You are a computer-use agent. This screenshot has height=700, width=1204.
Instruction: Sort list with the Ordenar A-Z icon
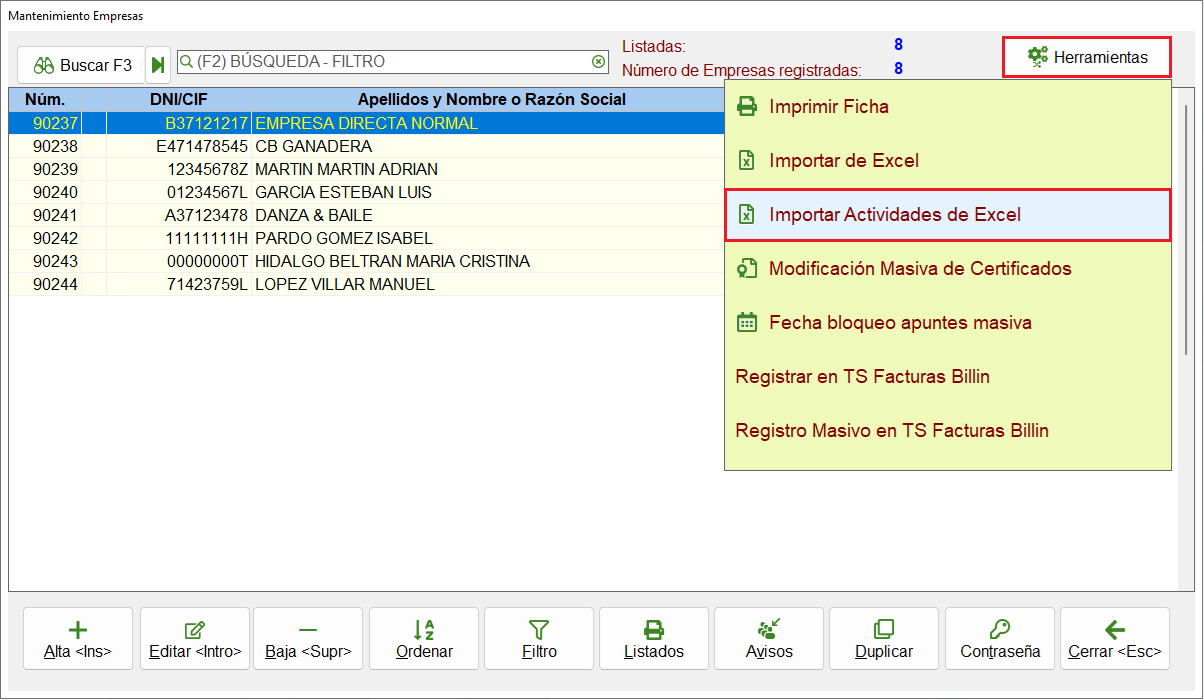pyautogui.click(x=424, y=639)
